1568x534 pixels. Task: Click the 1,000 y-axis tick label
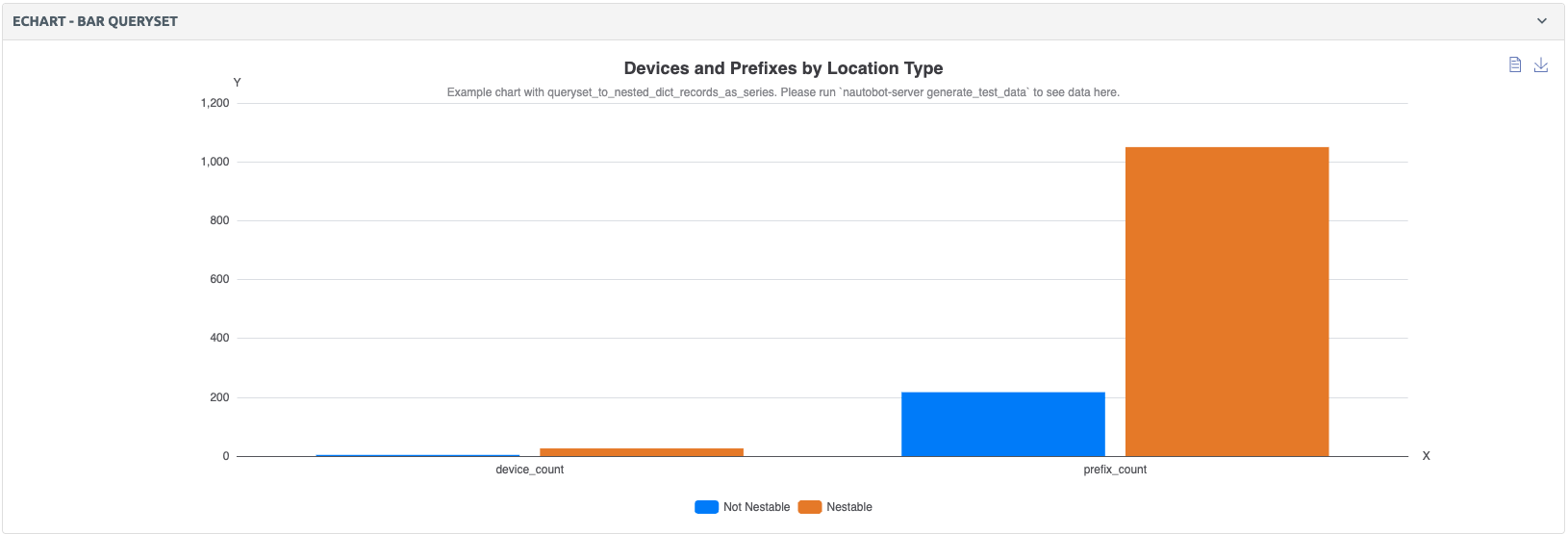pos(215,162)
